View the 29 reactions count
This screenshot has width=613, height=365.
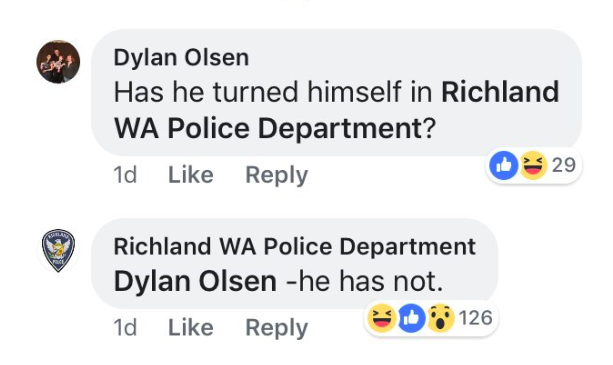[564, 165]
